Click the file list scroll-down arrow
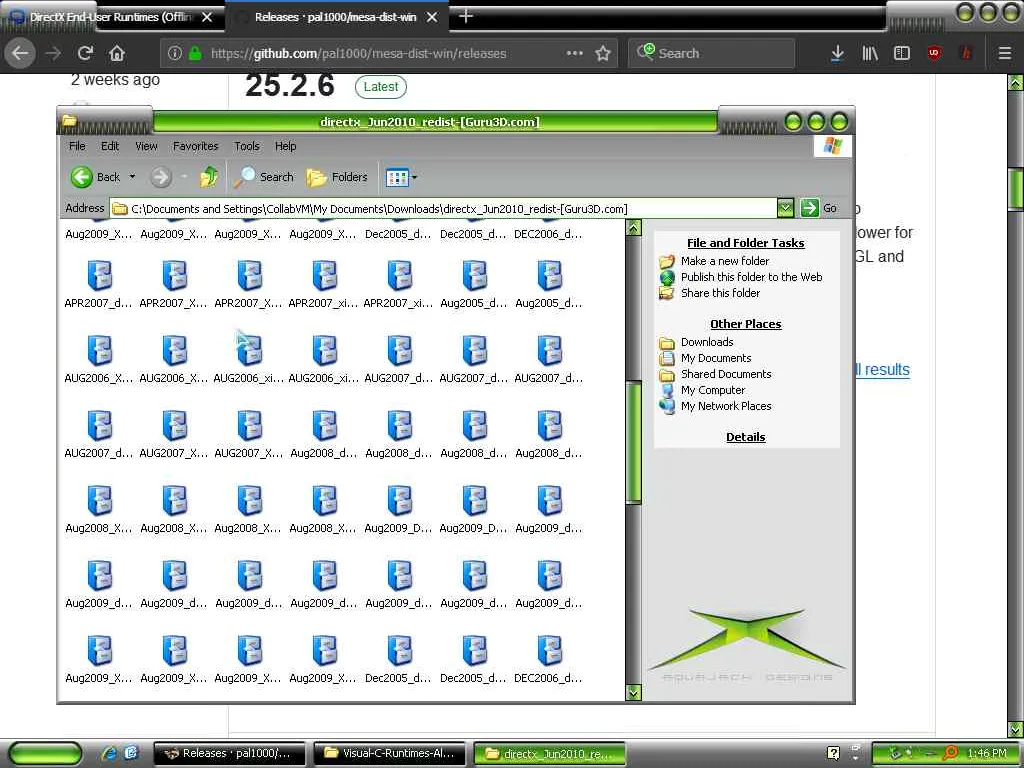The height and width of the screenshot is (768, 1024). 633,692
